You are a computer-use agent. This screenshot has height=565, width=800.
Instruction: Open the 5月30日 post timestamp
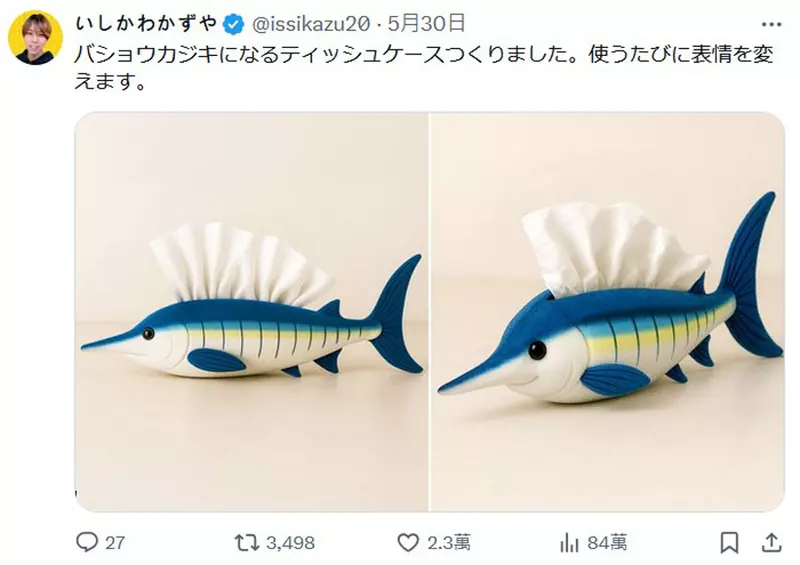pos(427,23)
